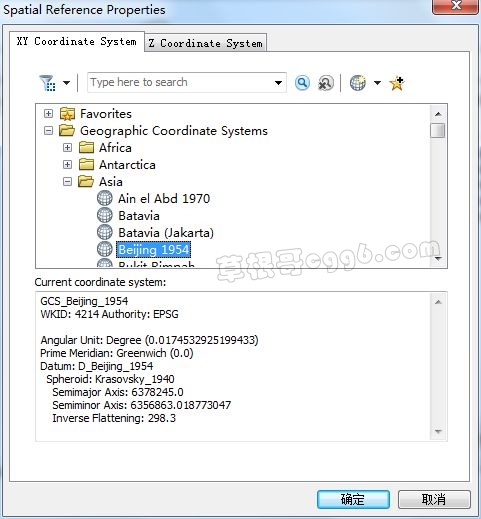Viewport: 481px width, 519px height.
Task: Open the globe icon's dropdown arrow
Action: pos(377,83)
